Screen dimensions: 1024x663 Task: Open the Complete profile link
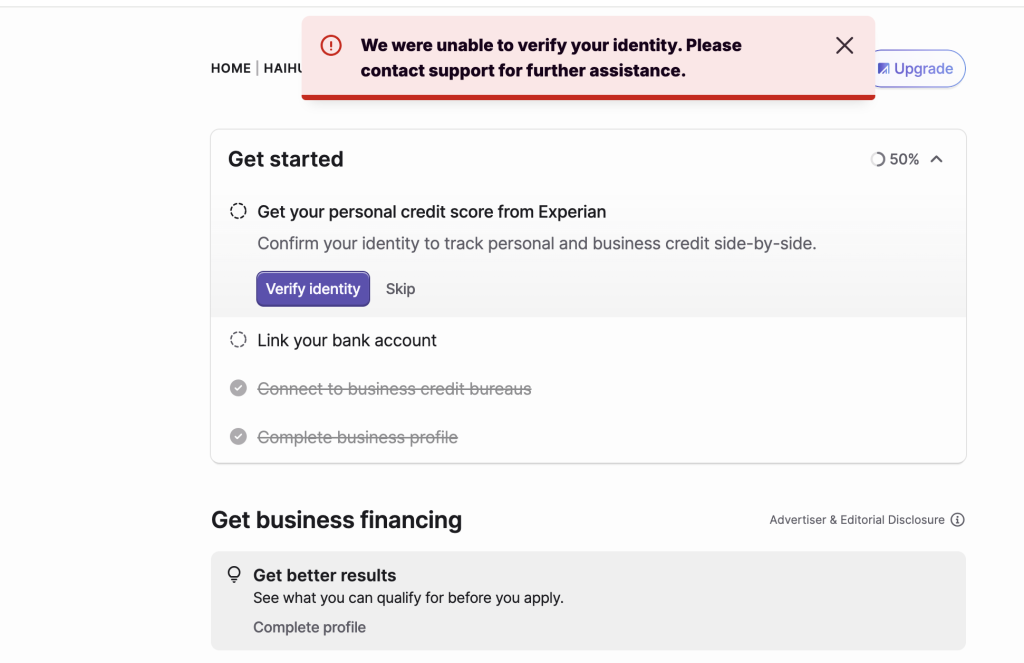[x=309, y=627]
